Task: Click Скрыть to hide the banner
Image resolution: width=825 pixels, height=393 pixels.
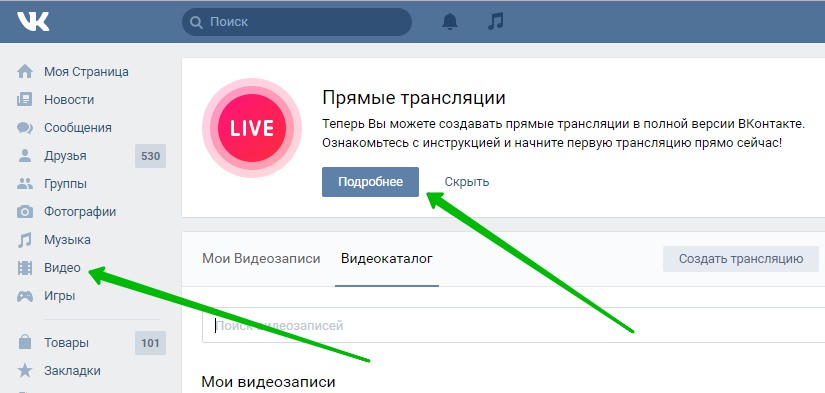Action: (x=467, y=182)
